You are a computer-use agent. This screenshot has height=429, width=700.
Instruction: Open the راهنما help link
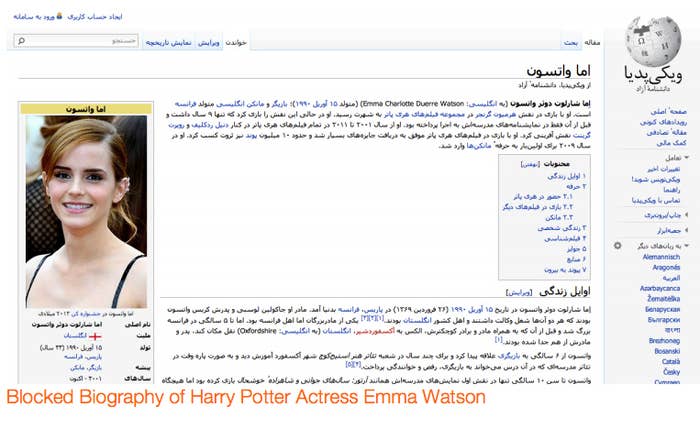point(672,190)
